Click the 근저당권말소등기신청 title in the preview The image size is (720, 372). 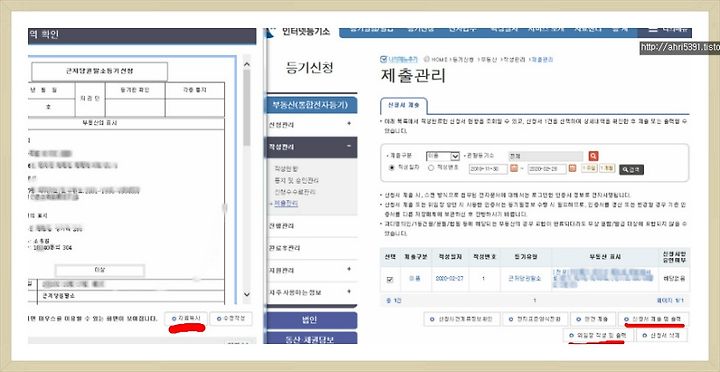[100, 71]
